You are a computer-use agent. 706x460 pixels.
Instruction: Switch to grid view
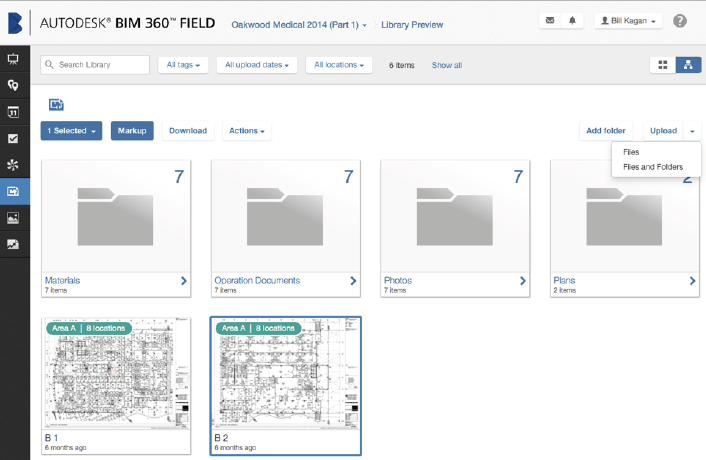click(x=663, y=65)
